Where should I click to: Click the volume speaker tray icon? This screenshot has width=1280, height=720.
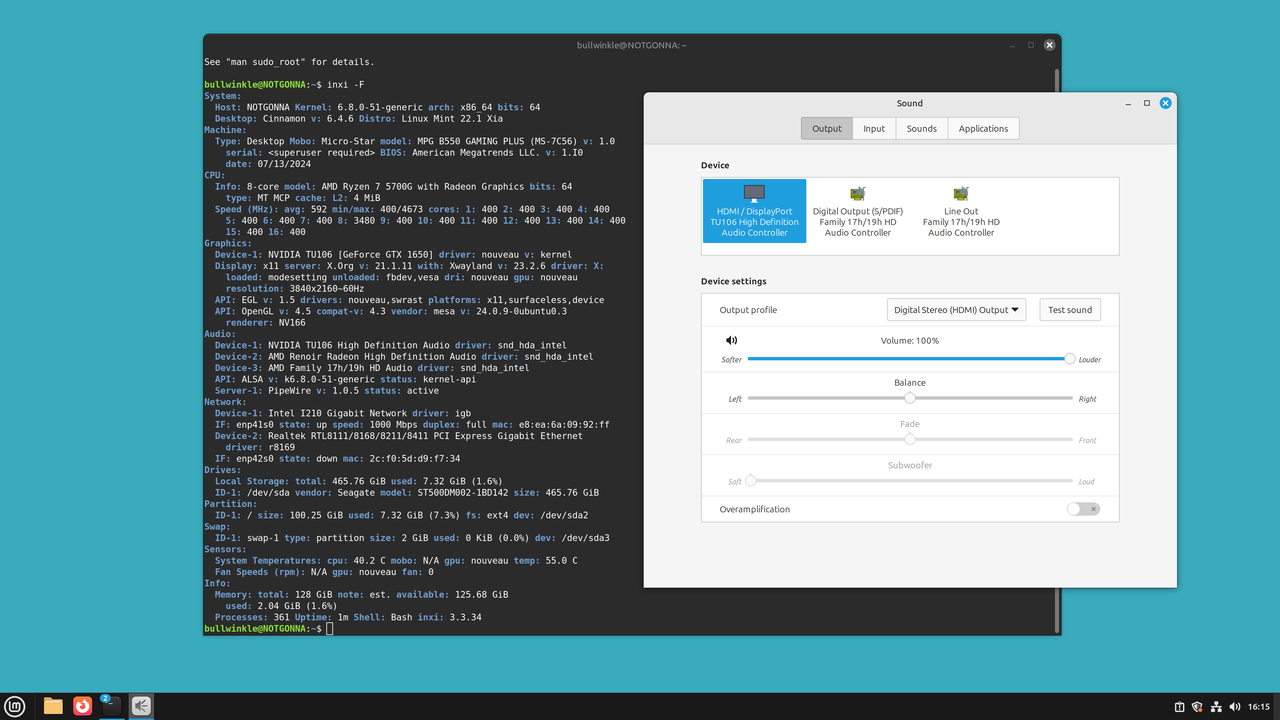1233,706
